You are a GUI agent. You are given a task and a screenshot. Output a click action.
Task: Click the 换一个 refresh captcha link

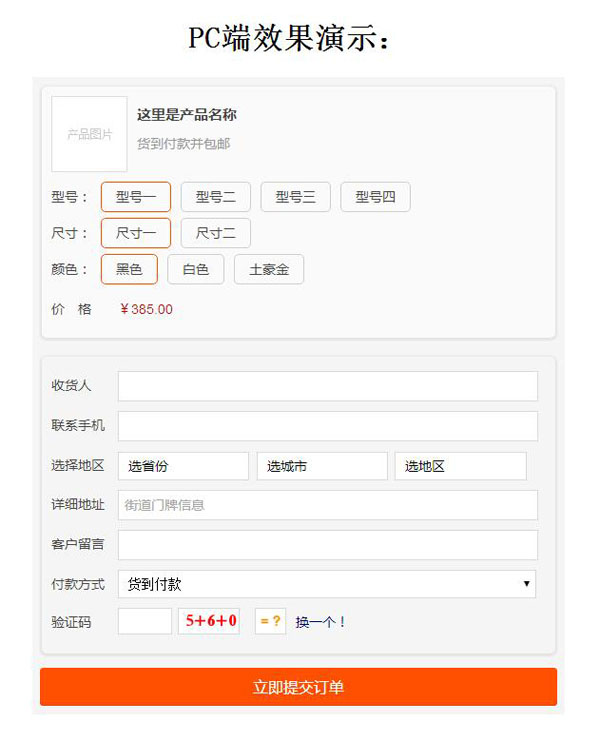pyautogui.click(x=320, y=622)
